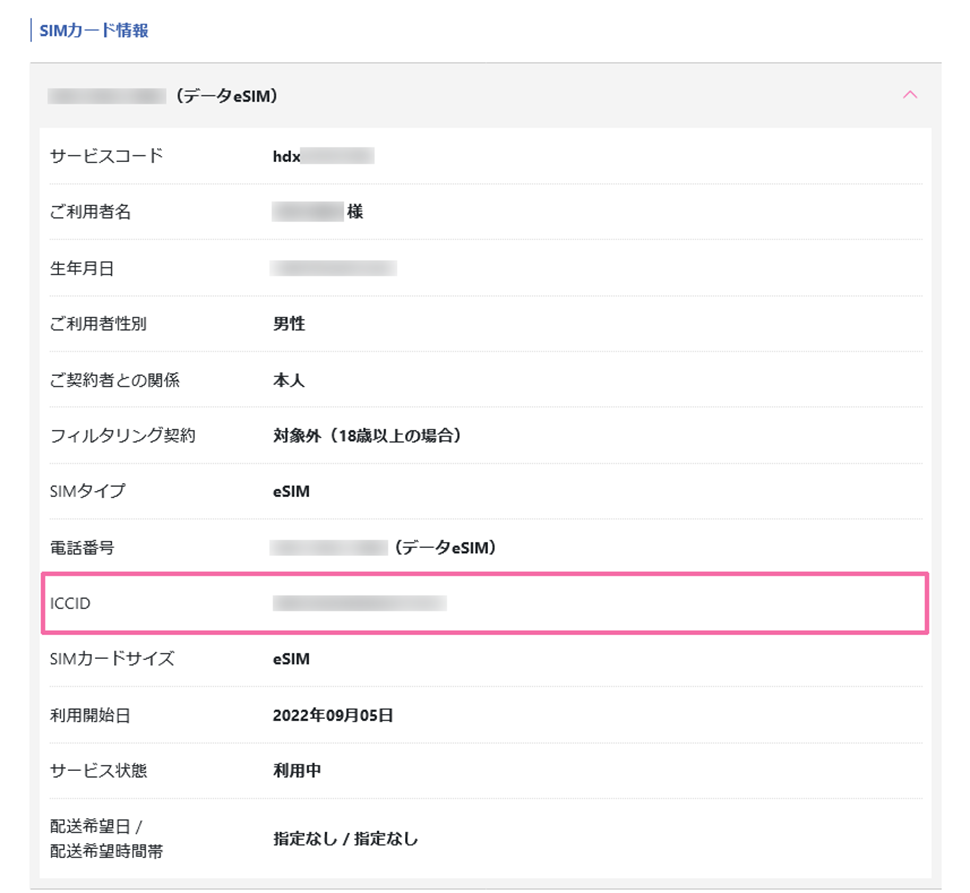Screen dimensions: 970x893
Task: Click the 対象外（18歳以上の場合） filtering value
Action: pyautogui.click(x=366, y=436)
